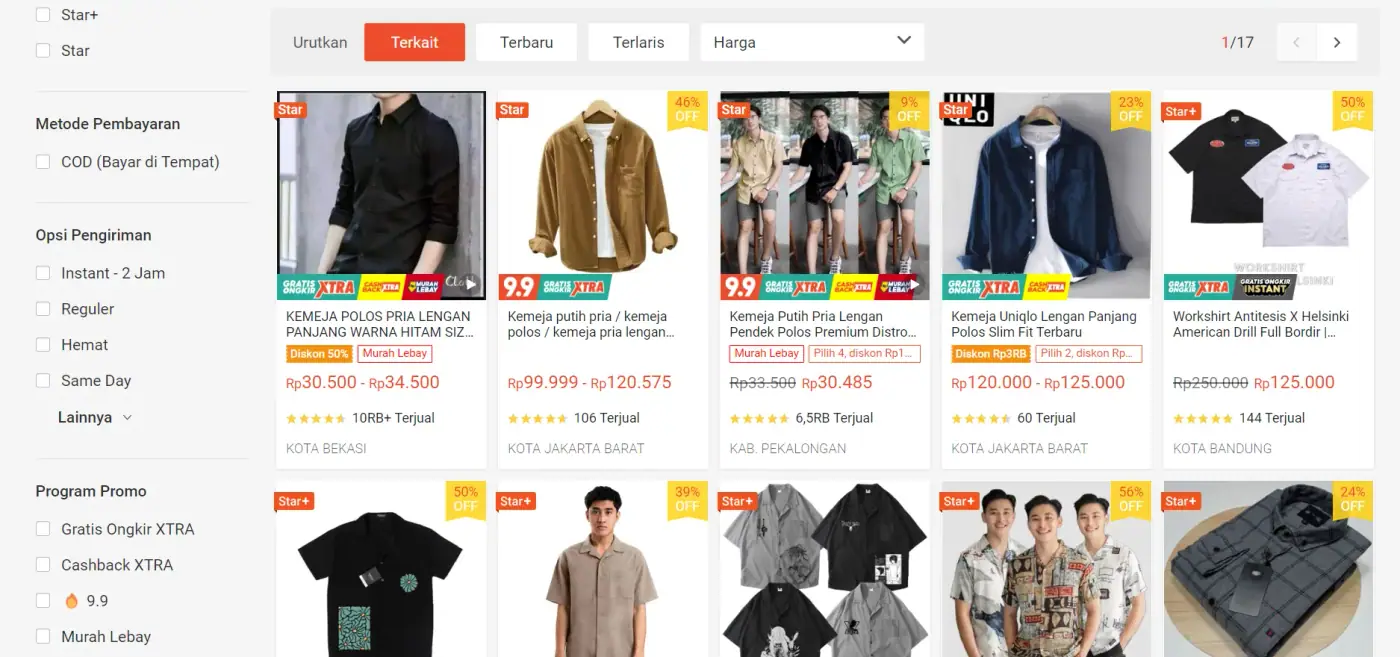The width and height of the screenshot is (1400, 657).
Task: Click Star badge on brown corduroy shirt product
Action: point(512,110)
